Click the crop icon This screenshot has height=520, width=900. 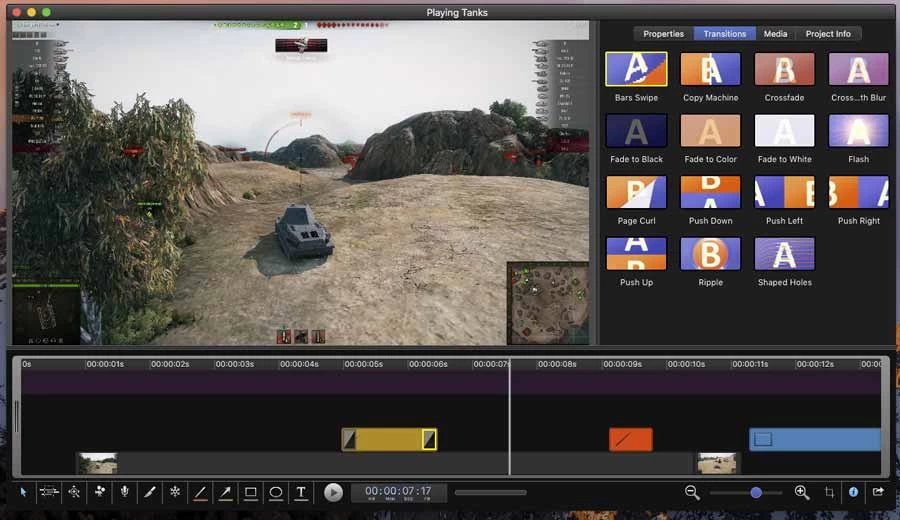pos(829,492)
